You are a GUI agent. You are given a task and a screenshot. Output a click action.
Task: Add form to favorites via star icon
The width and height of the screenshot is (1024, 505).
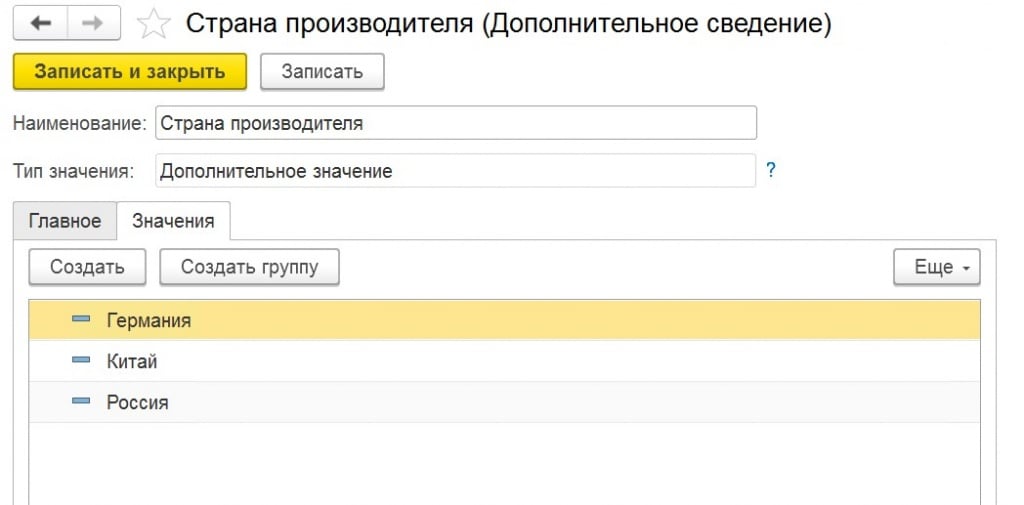pos(153,24)
